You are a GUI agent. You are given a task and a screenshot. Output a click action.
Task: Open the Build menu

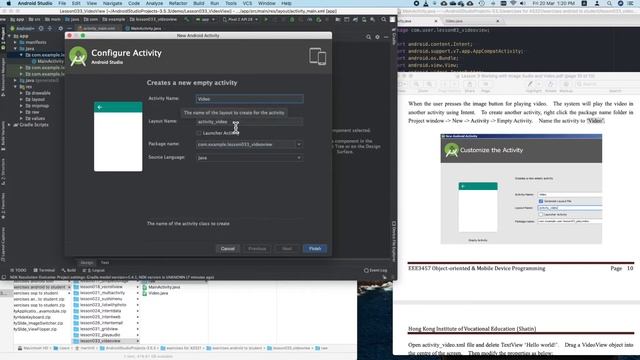click(x=199, y=3)
